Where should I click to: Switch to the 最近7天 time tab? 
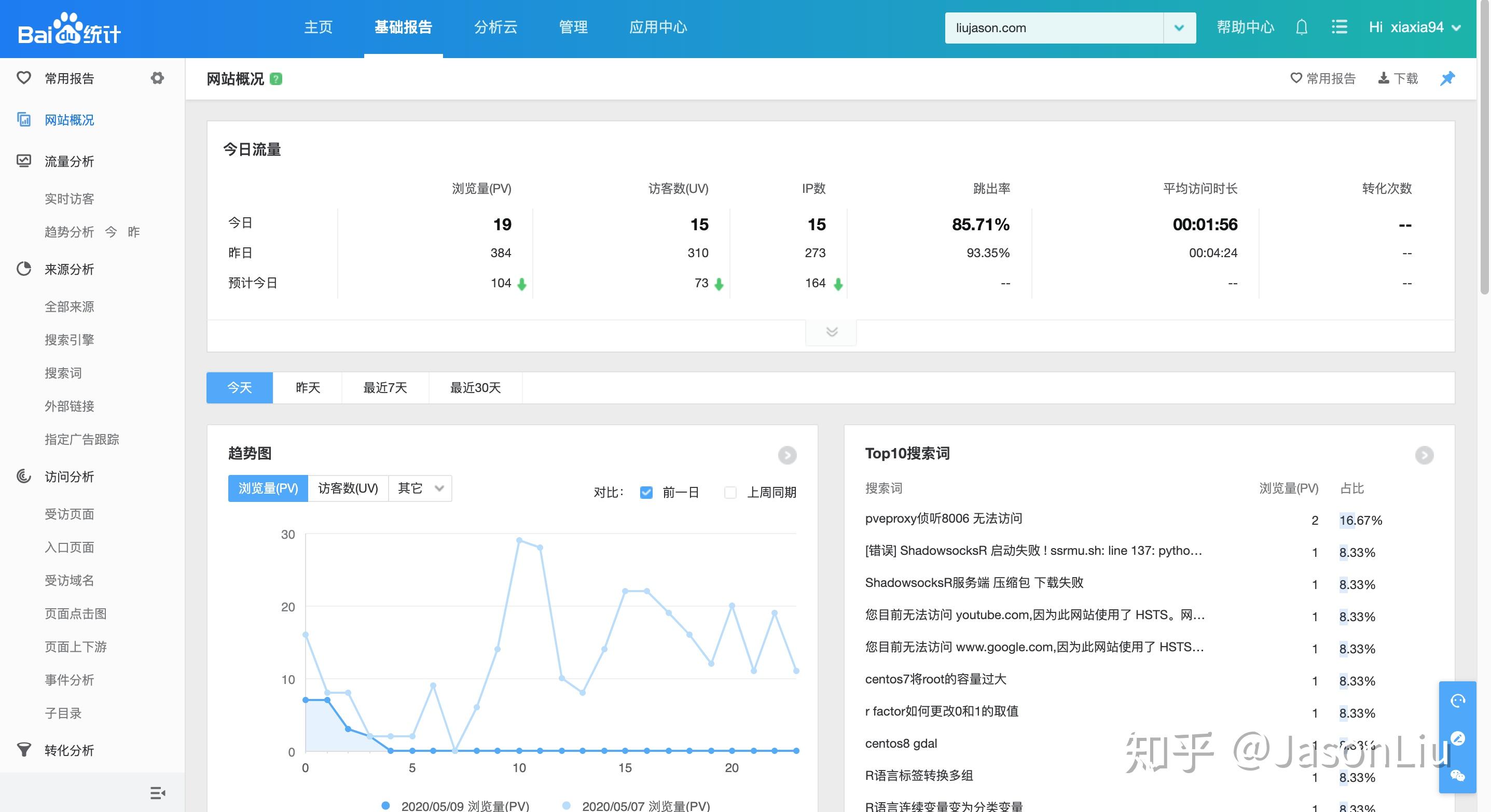pyautogui.click(x=385, y=387)
